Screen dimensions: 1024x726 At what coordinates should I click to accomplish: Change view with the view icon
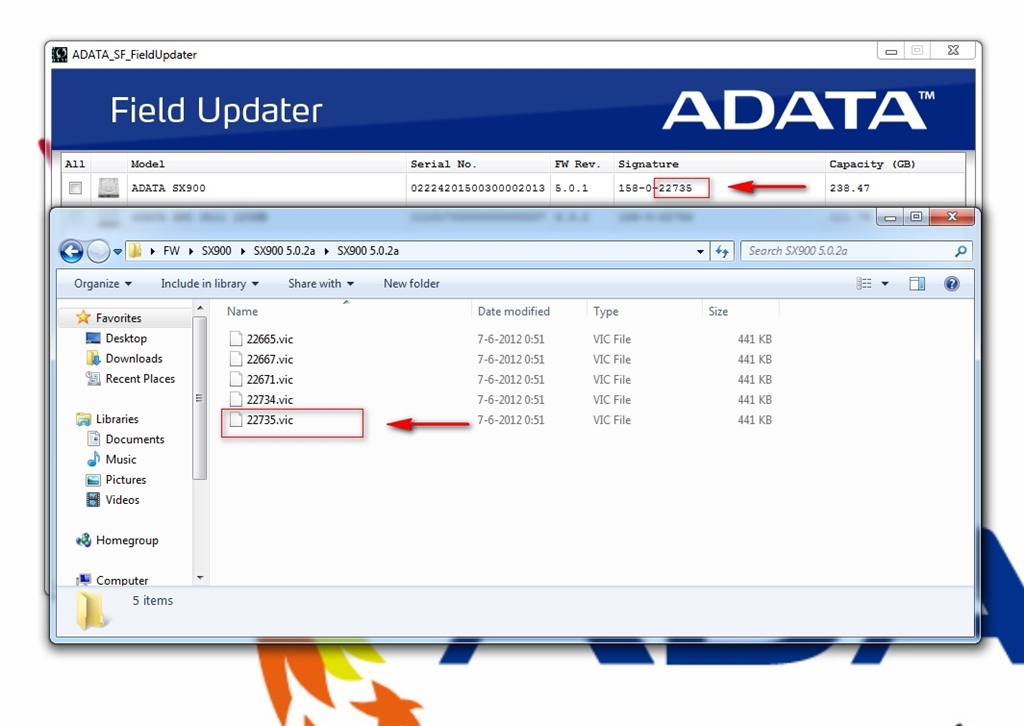click(864, 283)
